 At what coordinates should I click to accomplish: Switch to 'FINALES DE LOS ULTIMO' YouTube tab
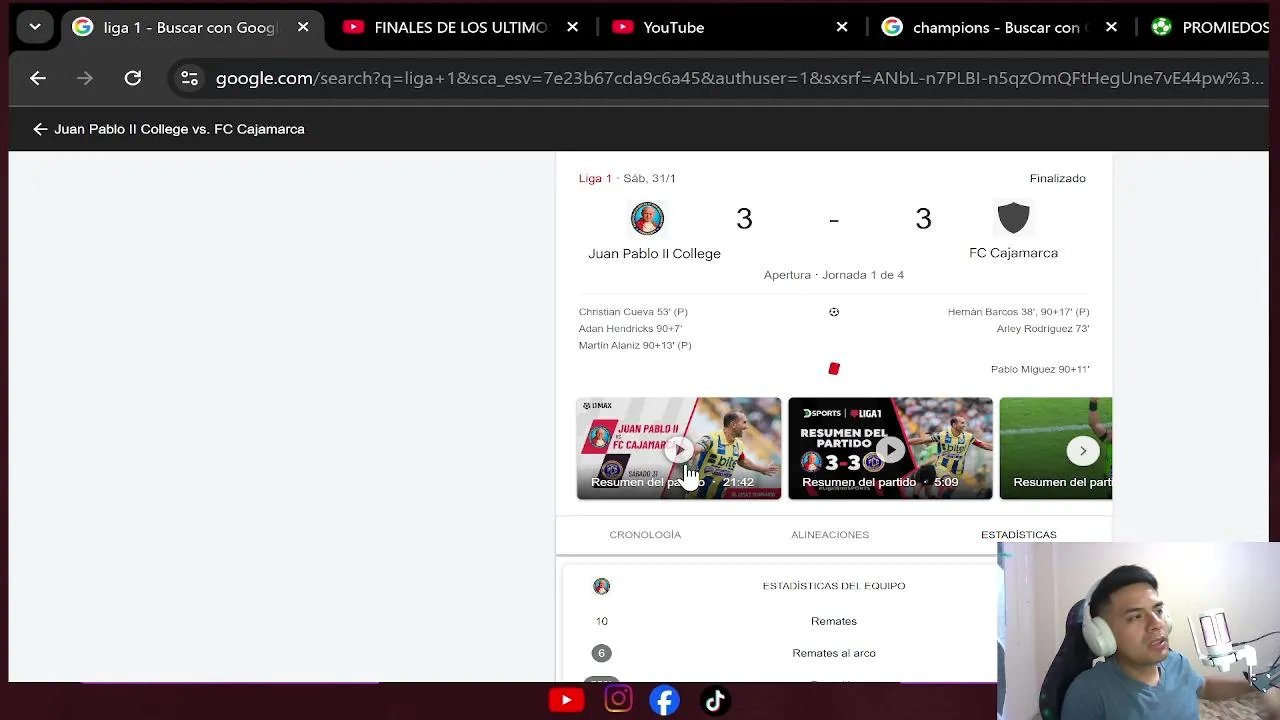(460, 27)
